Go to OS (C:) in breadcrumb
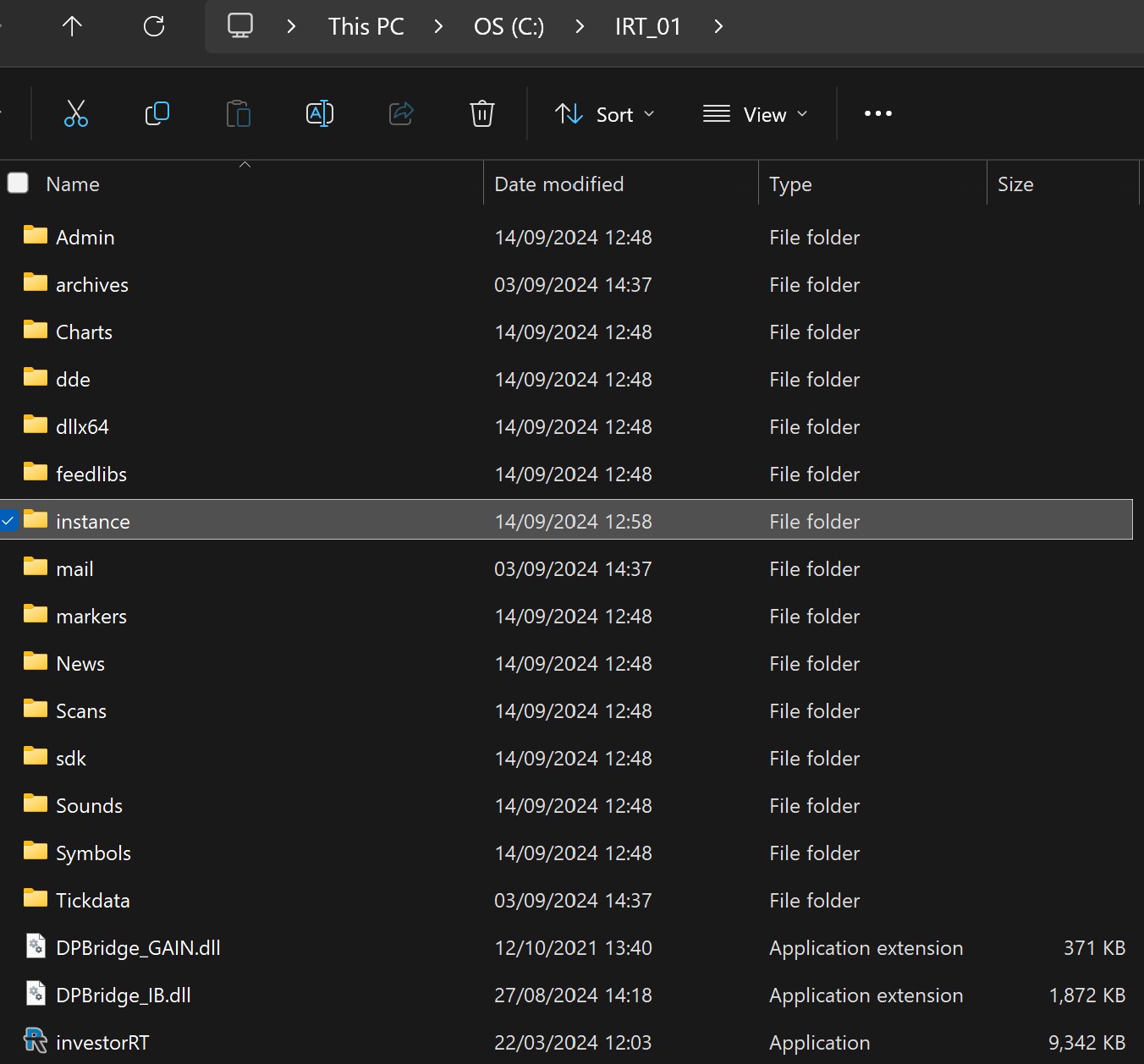 [509, 26]
